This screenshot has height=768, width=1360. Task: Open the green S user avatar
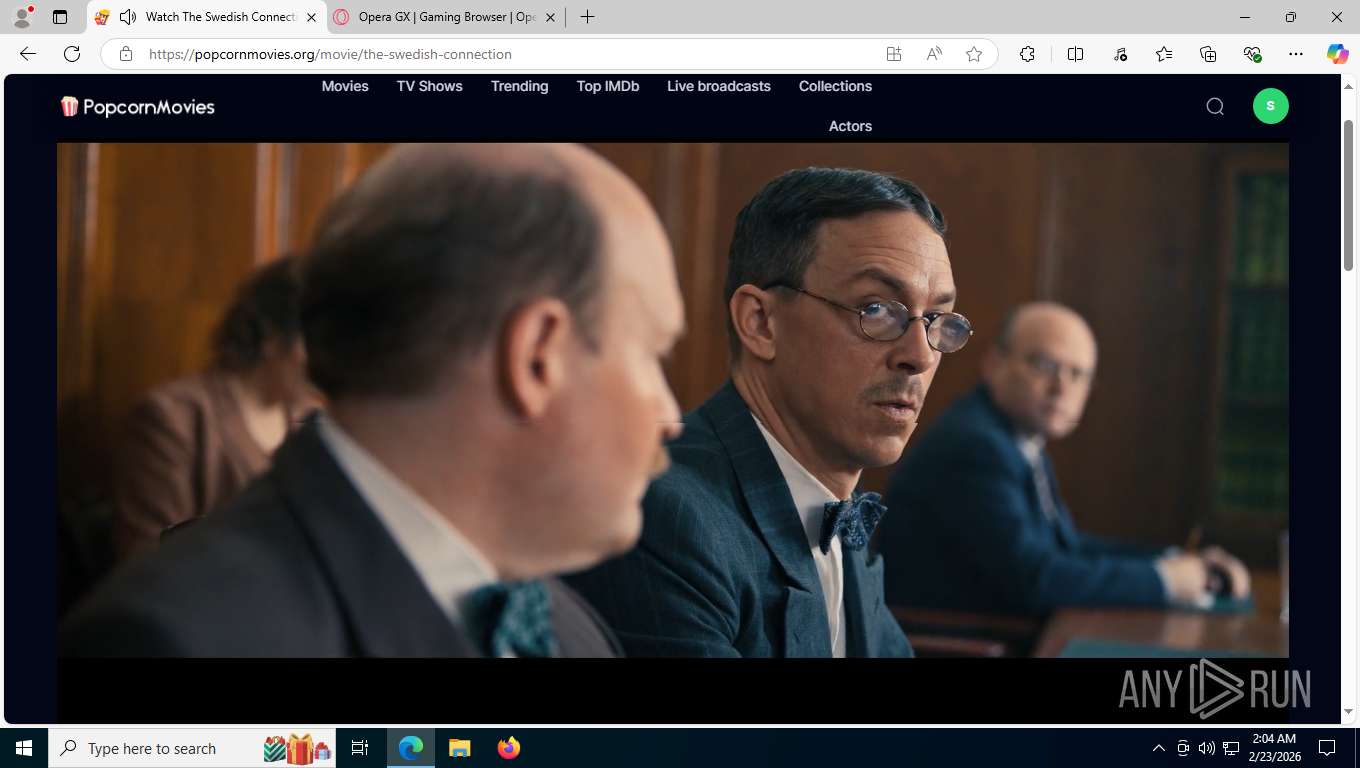click(x=1271, y=106)
